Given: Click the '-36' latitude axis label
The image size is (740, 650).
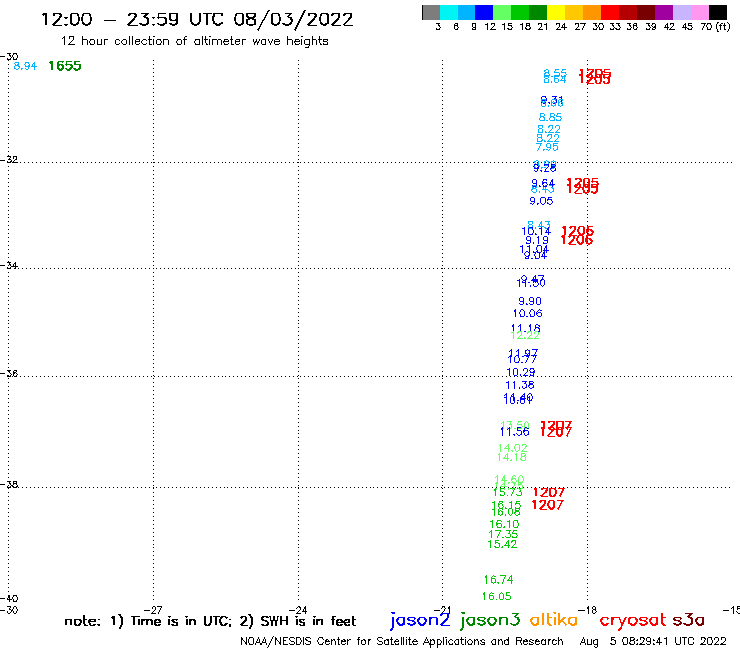Looking at the screenshot, I should tap(9, 373).
